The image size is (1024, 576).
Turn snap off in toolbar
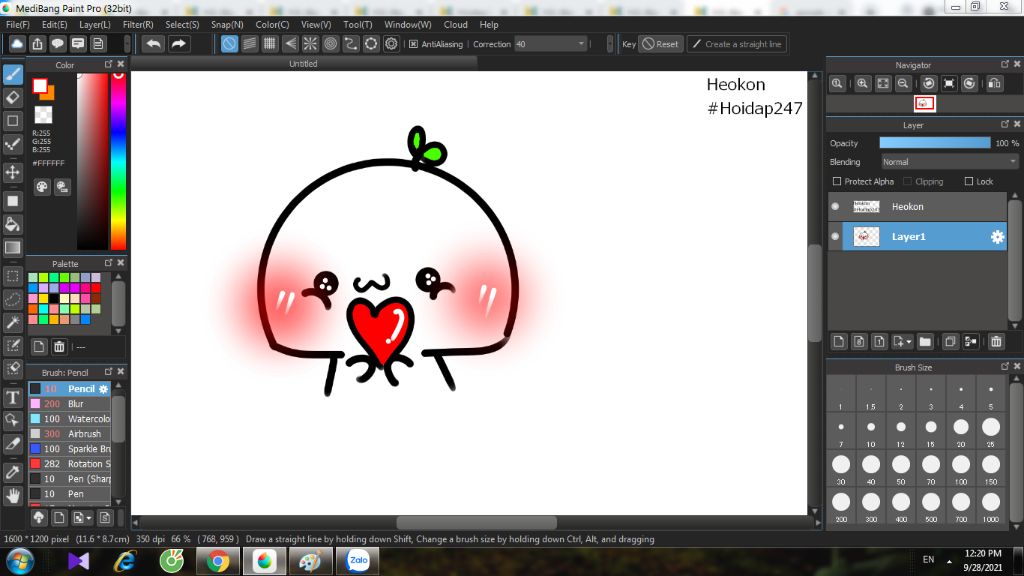click(229, 44)
